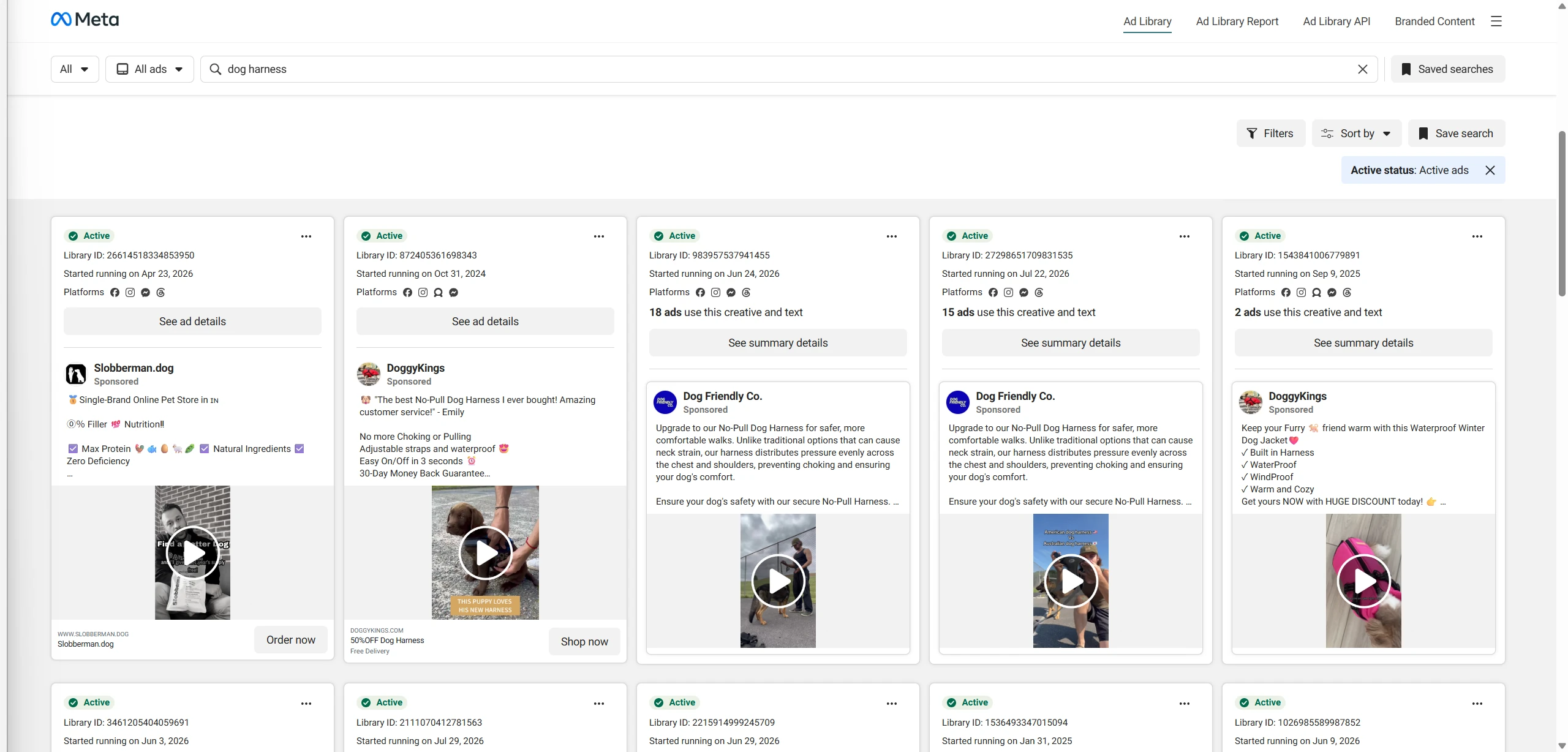
Task: Click '50%OFF Dog Harness' headline text
Action: click(x=387, y=641)
